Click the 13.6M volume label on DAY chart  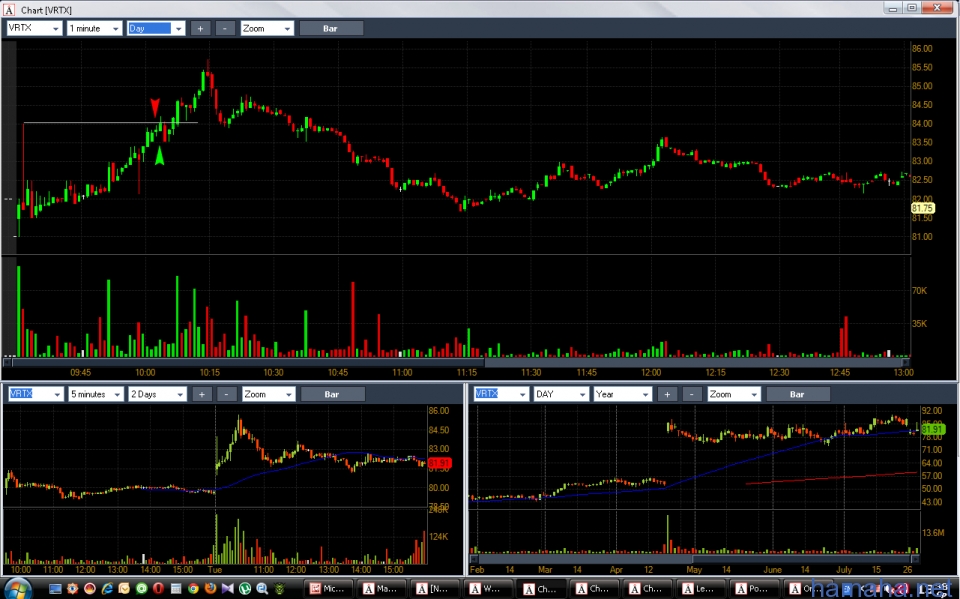coord(933,532)
